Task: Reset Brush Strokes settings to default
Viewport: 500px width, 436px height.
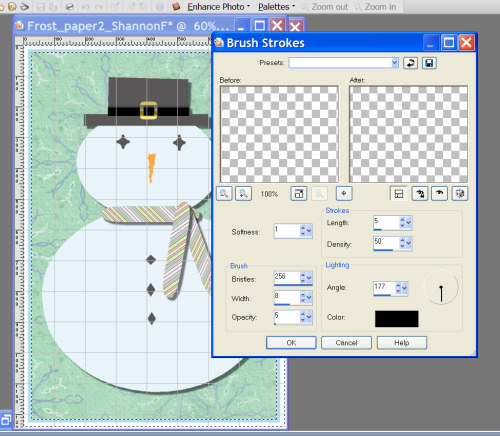Action: coord(410,63)
